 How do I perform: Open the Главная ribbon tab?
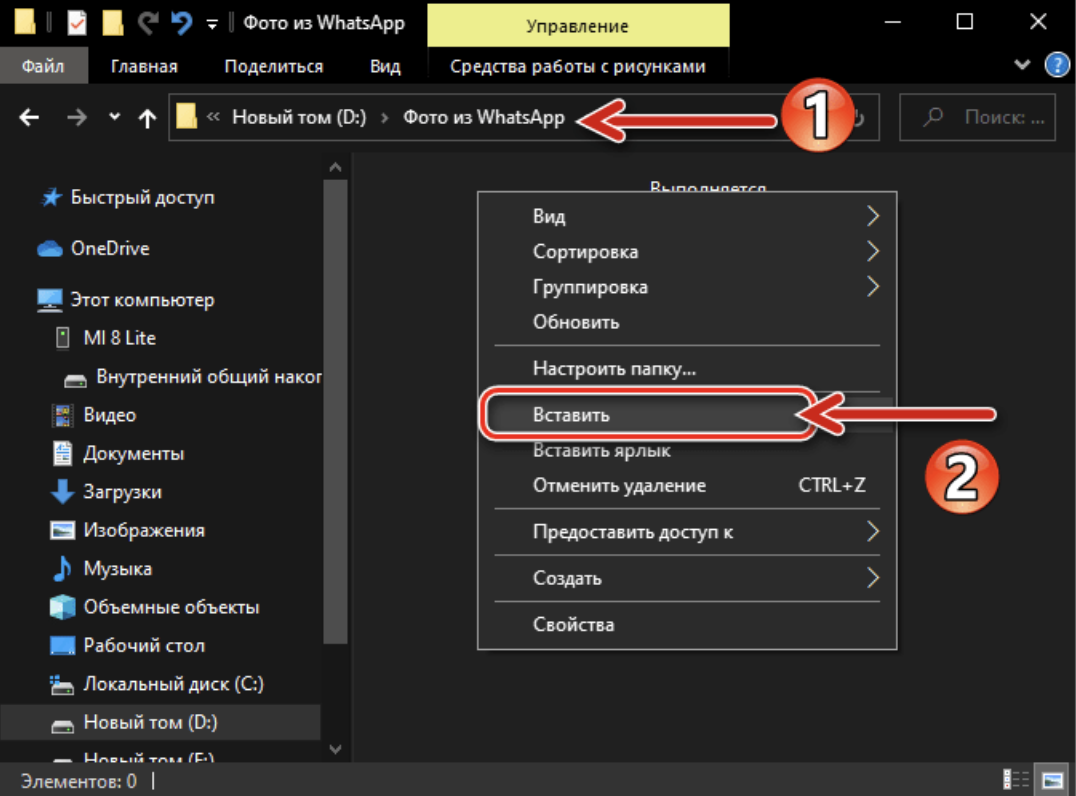click(144, 67)
